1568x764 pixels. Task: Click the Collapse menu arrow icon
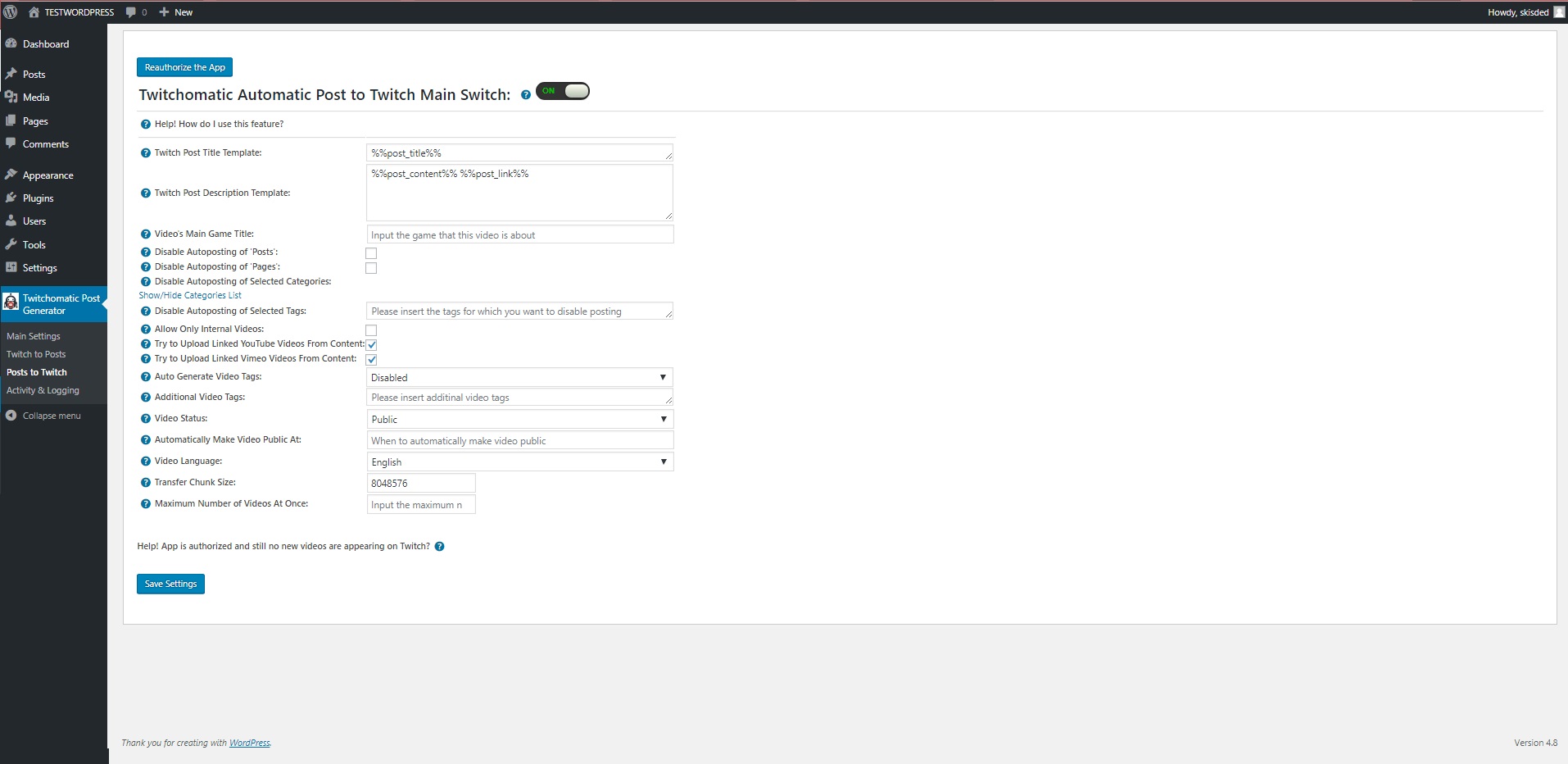click(x=11, y=416)
